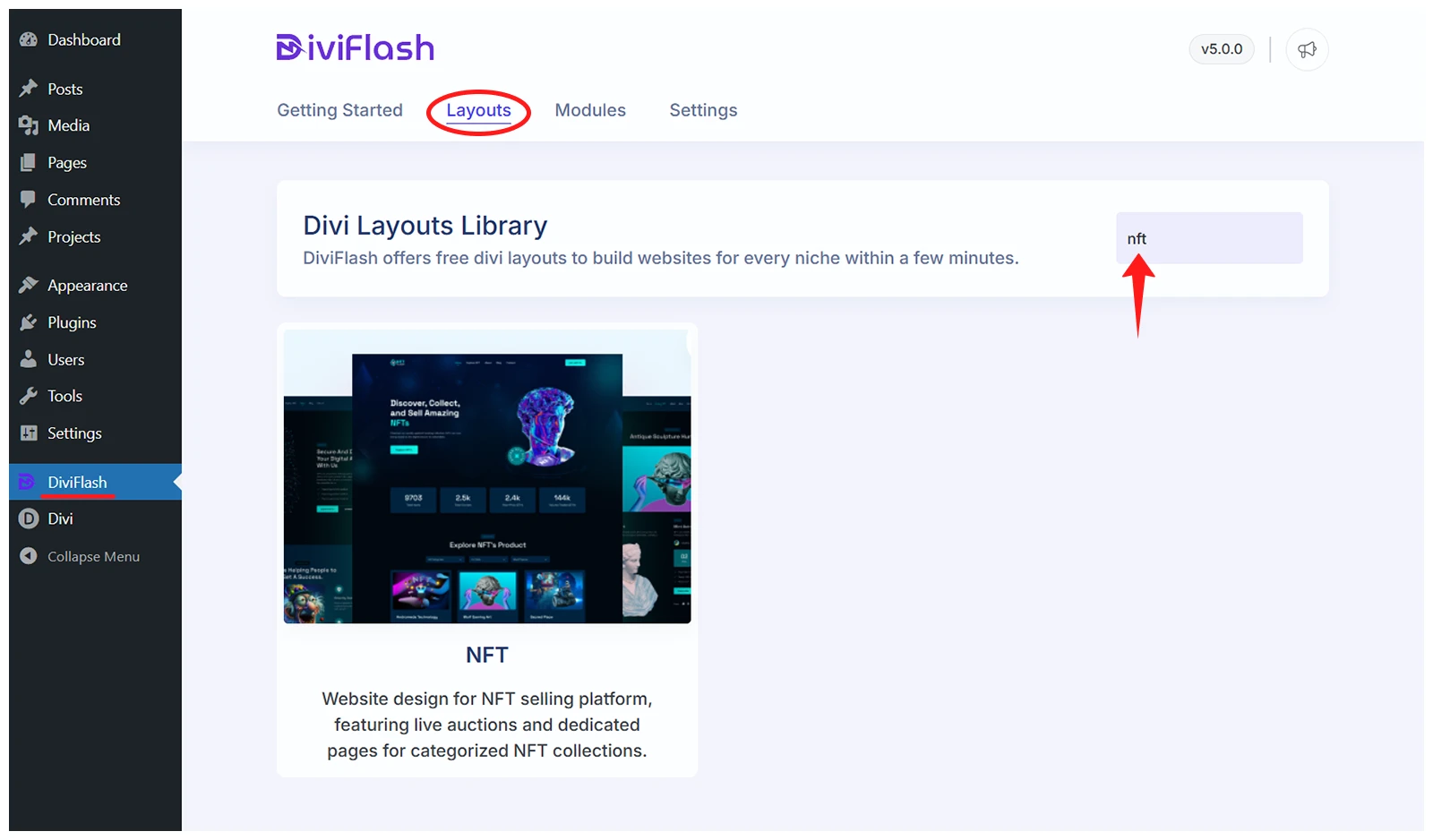
Task: Click the Comments speech bubble icon
Action: point(29,199)
